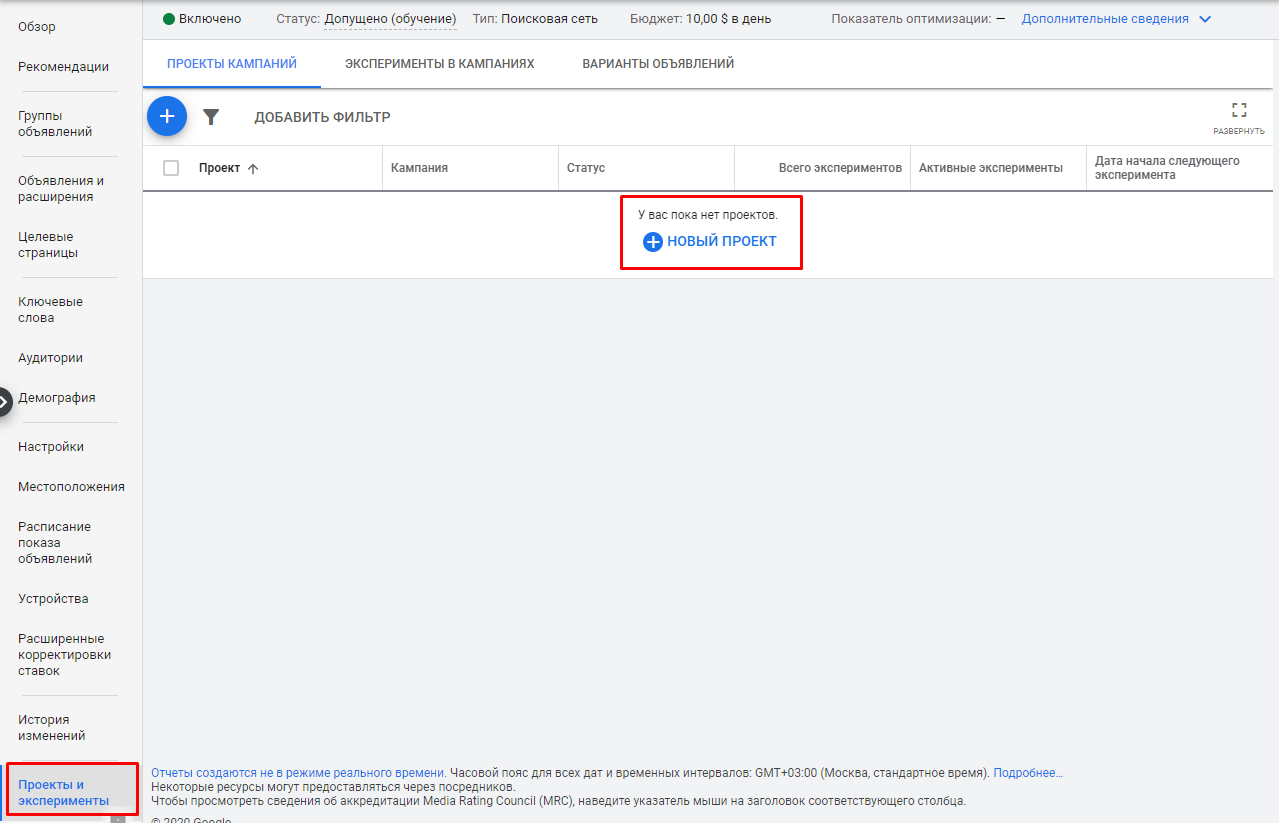Open Местоположения in sidebar

point(71,487)
